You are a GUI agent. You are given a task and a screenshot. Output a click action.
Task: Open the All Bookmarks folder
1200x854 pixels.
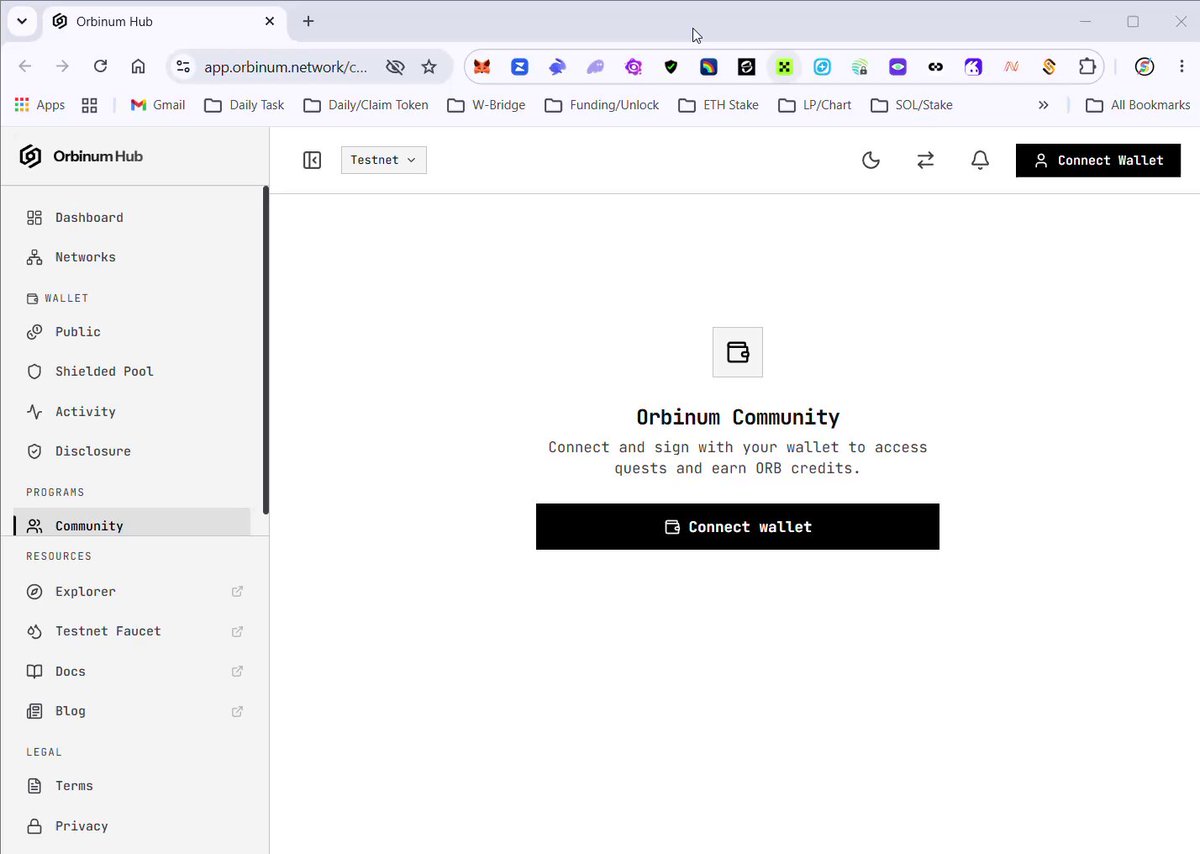(x=1139, y=105)
